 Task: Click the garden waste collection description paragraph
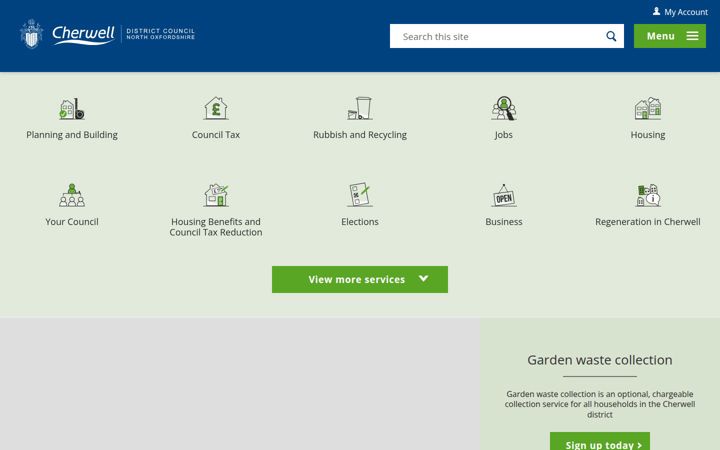coord(600,404)
